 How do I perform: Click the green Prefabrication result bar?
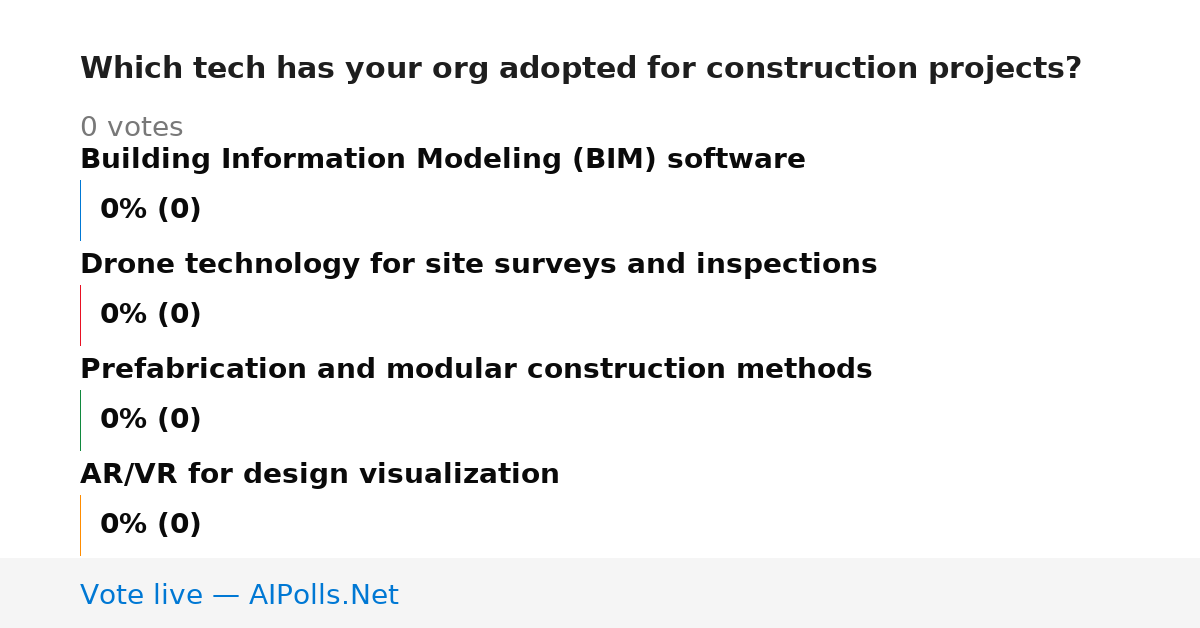(81, 420)
